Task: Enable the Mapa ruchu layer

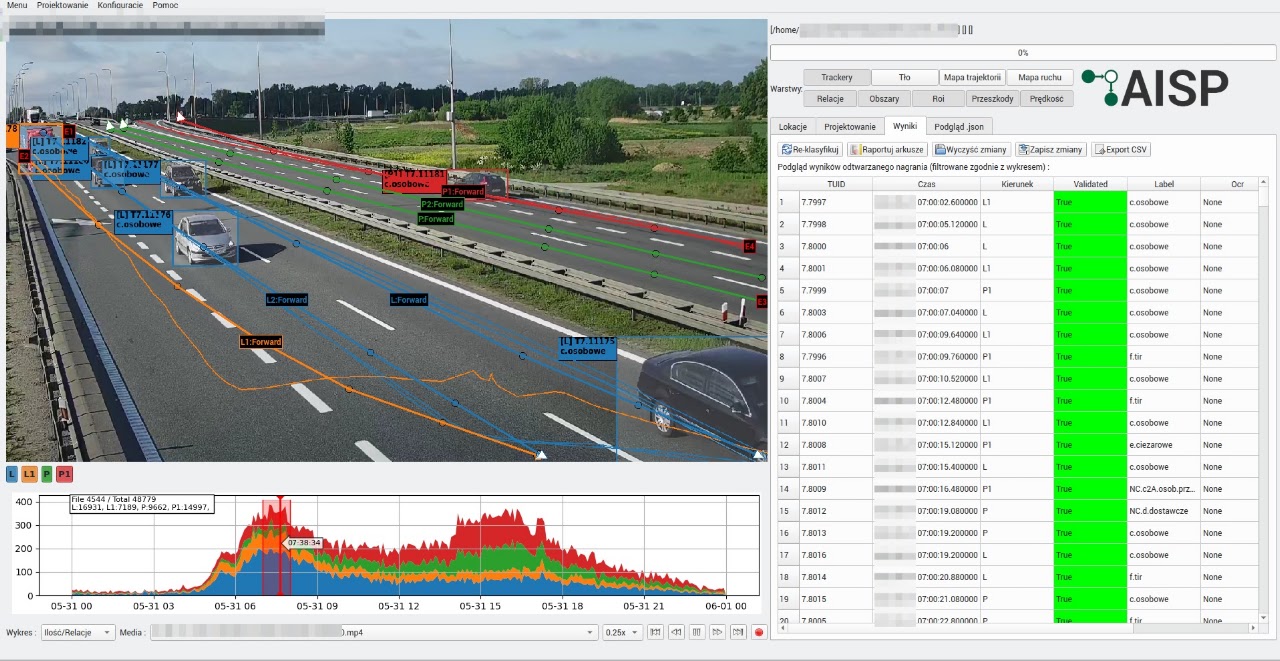Action: (1040, 77)
